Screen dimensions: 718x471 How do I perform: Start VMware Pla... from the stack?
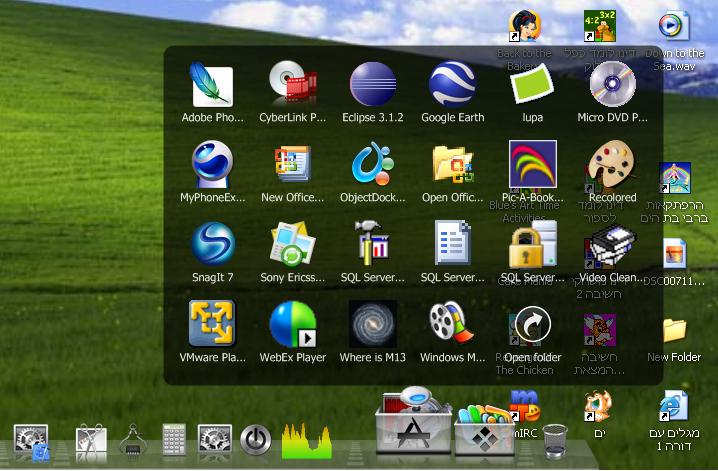(212, 323)
